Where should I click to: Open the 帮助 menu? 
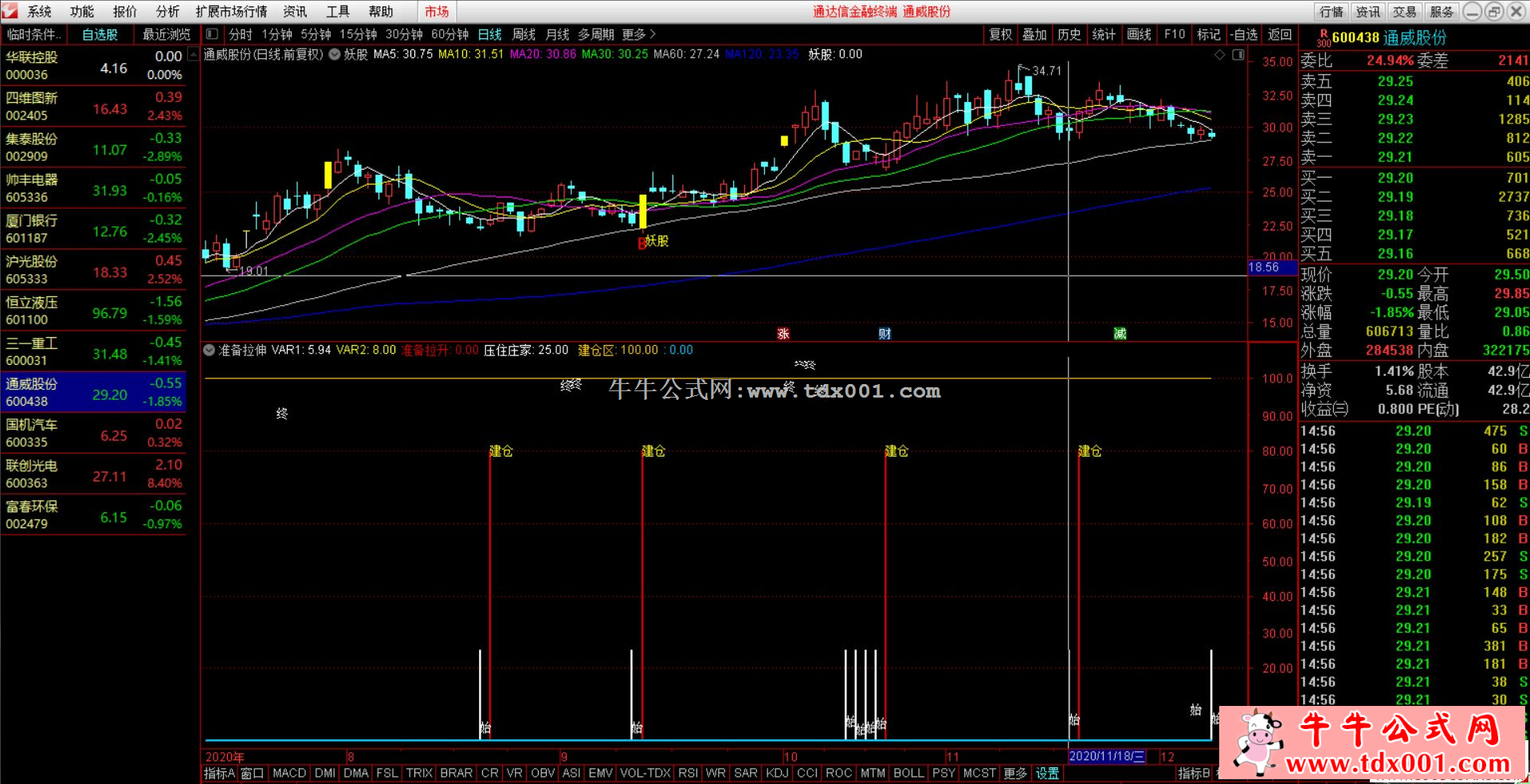(x=381, y=11)
